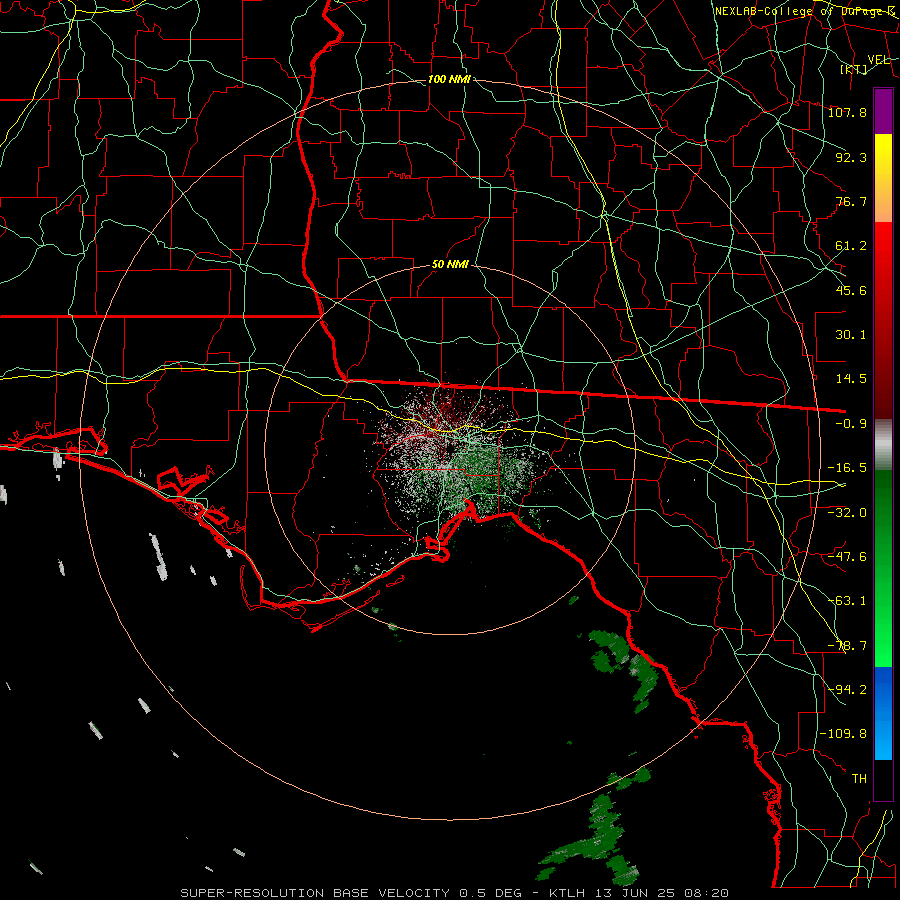The height and width of the screenshot is (900, 900).
Task: Click the -16.5 velocity scale value
Action: [x=847, y=468]
